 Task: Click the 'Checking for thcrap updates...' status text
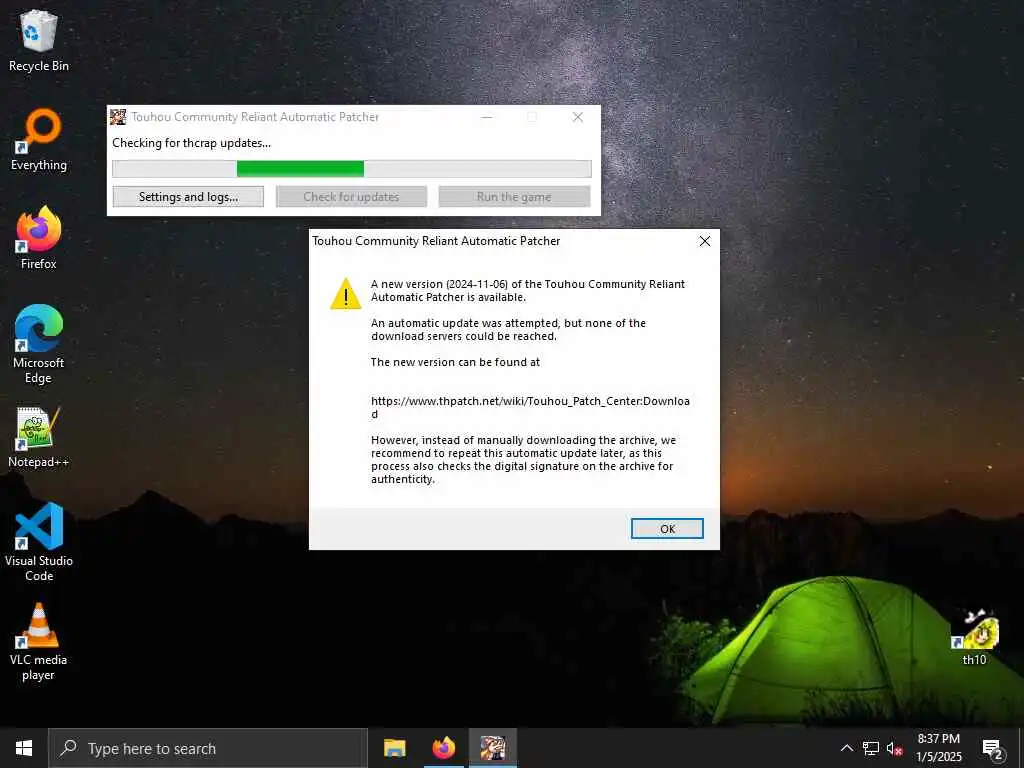tap(191, 143)
